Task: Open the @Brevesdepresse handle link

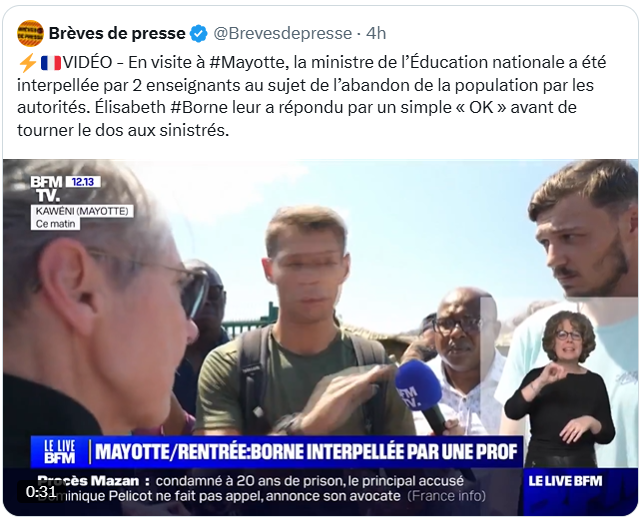Action: tap(283, 33)
